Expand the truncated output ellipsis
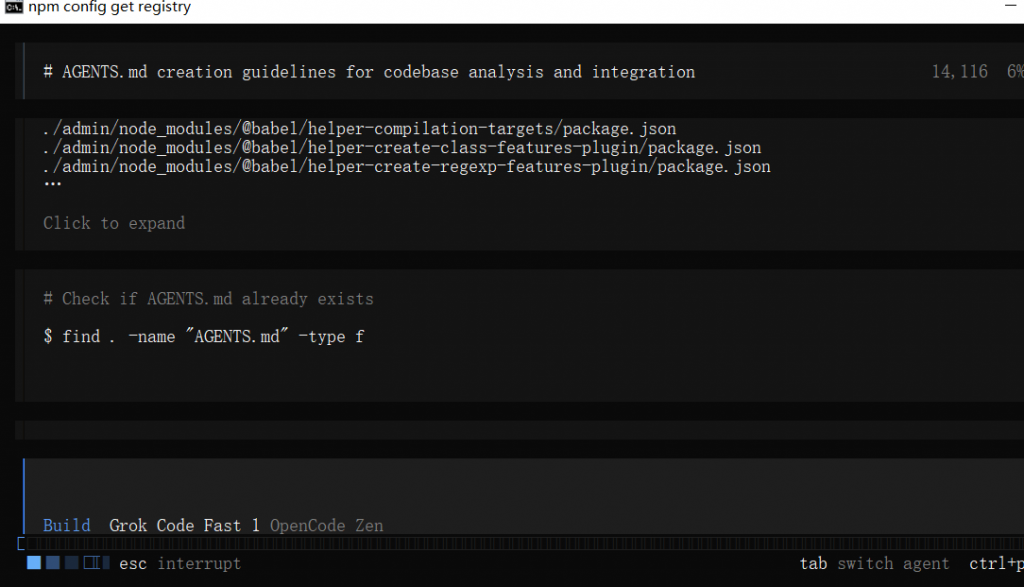 [52, 185]
